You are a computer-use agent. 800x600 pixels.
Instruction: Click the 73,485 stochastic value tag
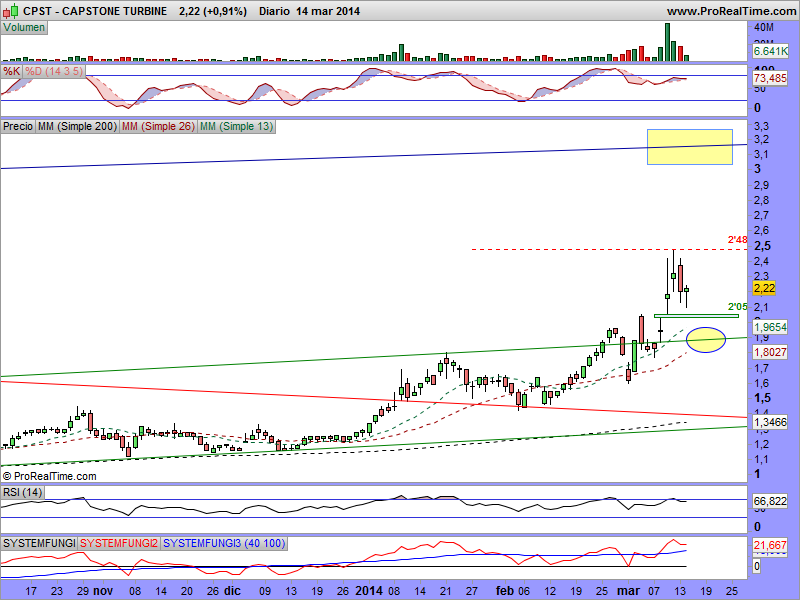770,78
